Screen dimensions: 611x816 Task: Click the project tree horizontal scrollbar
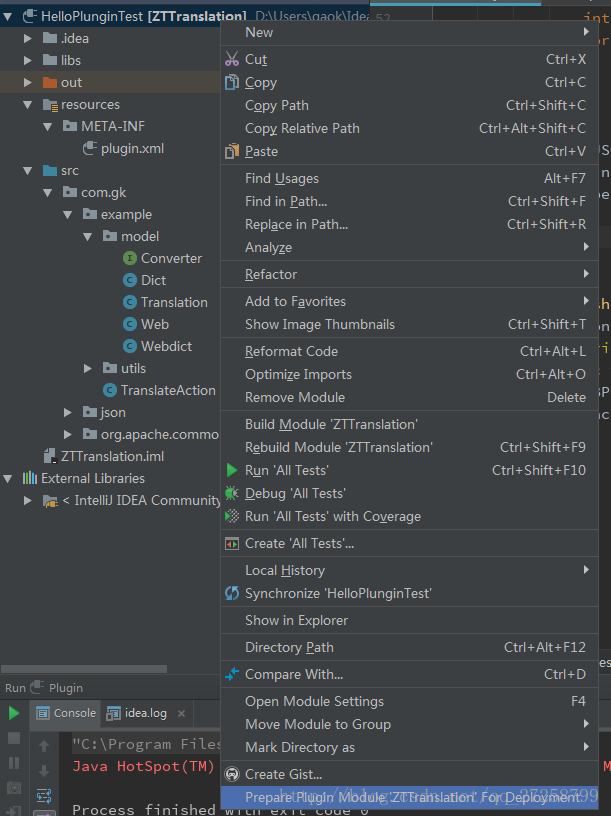[84, 669]
